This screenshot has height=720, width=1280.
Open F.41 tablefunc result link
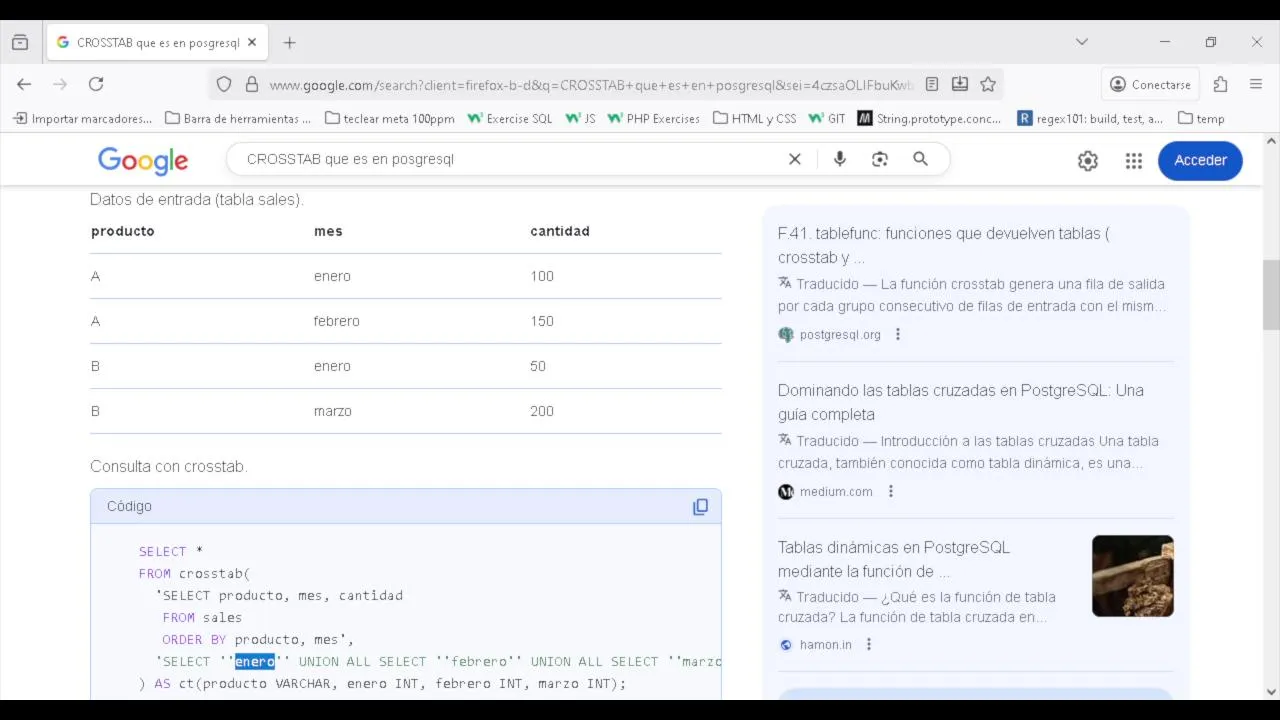pyautogui.click(x=943, y=245)
